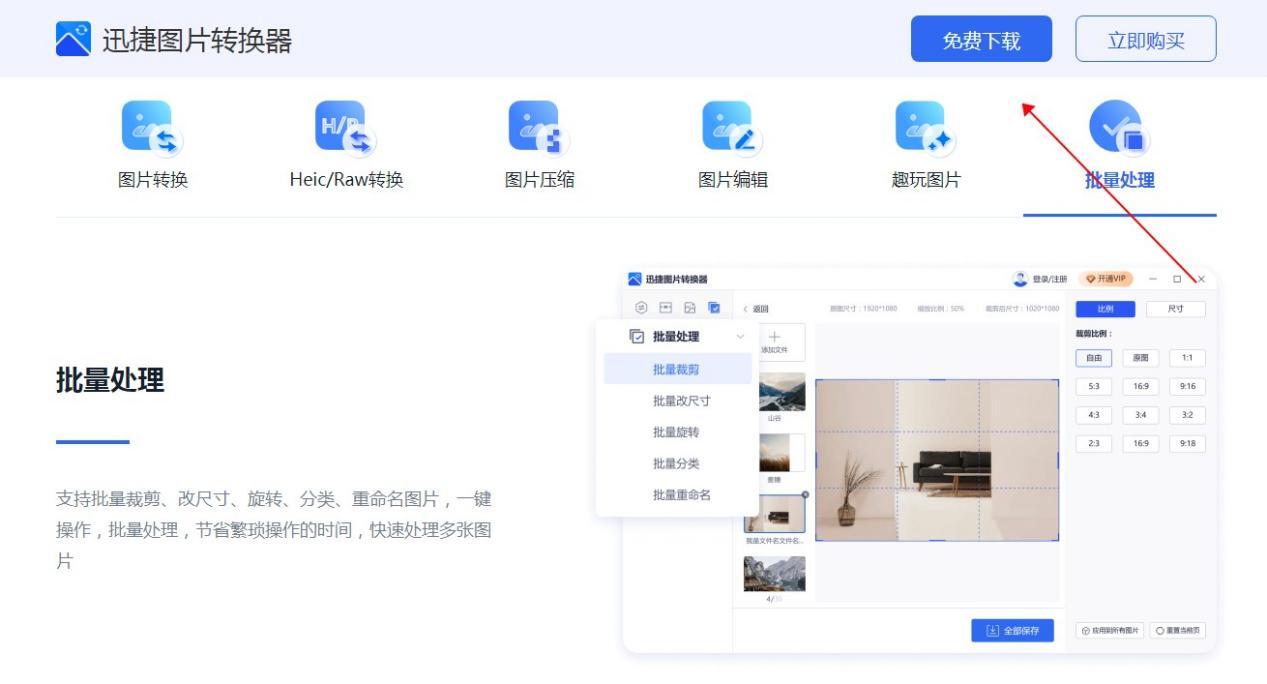Click 应用到所有图片 button
The width and height of the screenshot is (1267, 684).
[x=1109, y=631]
